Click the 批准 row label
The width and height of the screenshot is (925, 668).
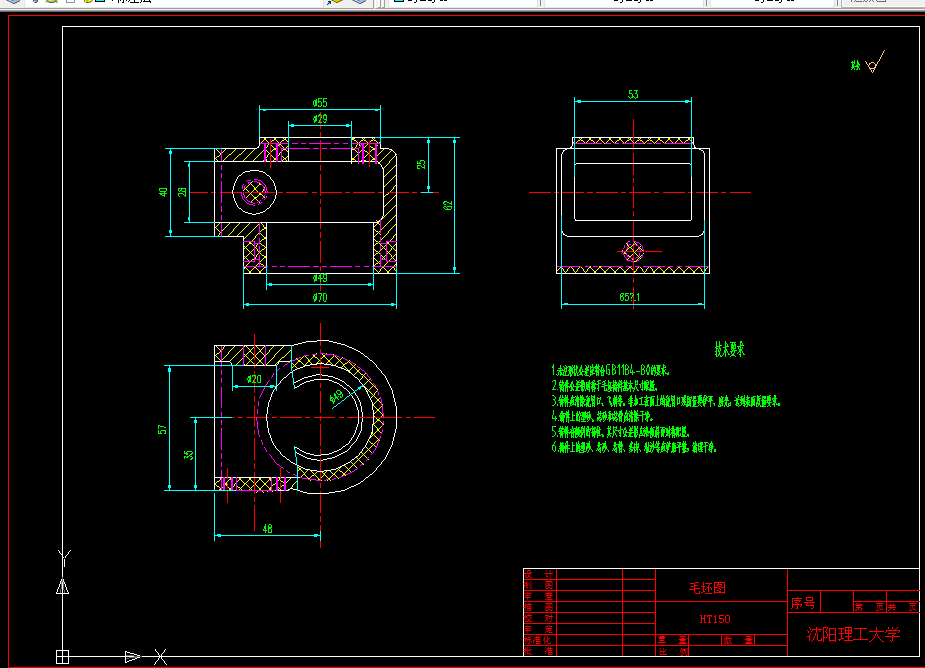539,651
